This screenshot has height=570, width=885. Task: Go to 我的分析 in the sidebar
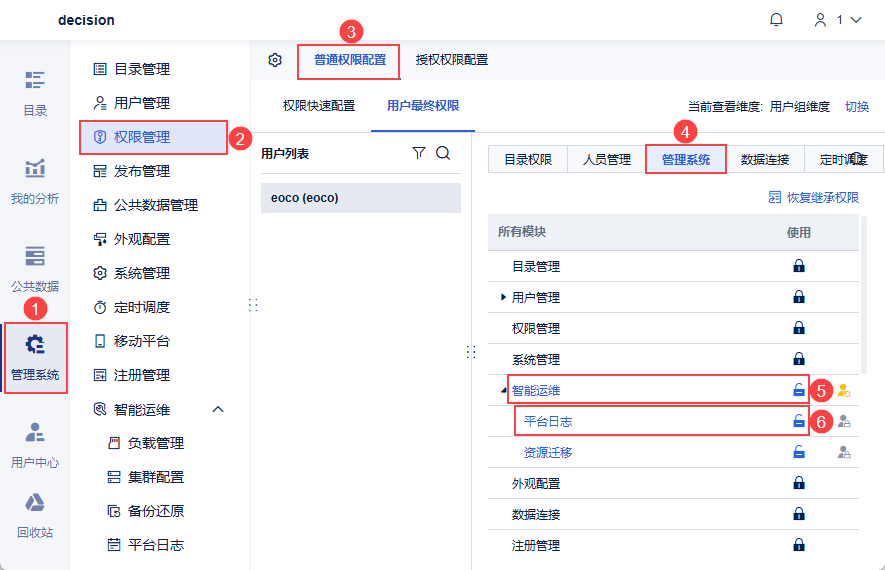pyautogui.click(x=35, y=180)
